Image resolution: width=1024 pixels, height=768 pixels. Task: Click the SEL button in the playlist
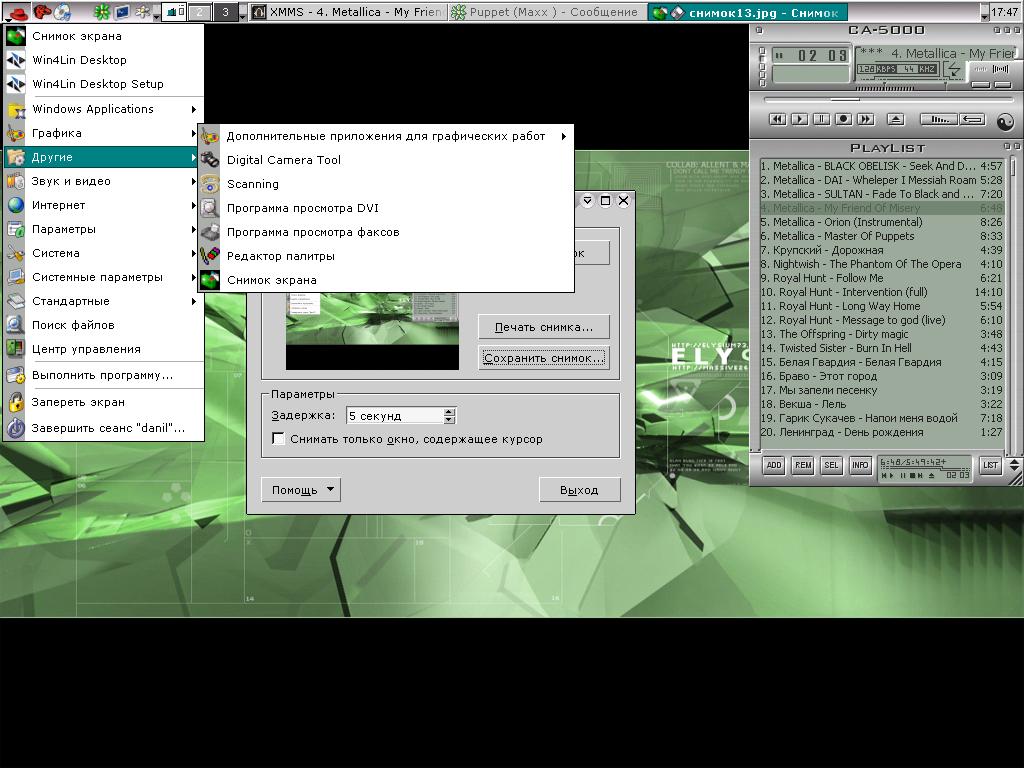pyautogui.click(x=831, y=465)
